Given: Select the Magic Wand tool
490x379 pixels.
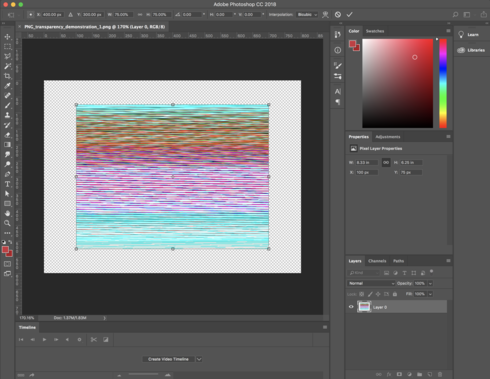Looking at the screenshot, I should coord(7,66).
